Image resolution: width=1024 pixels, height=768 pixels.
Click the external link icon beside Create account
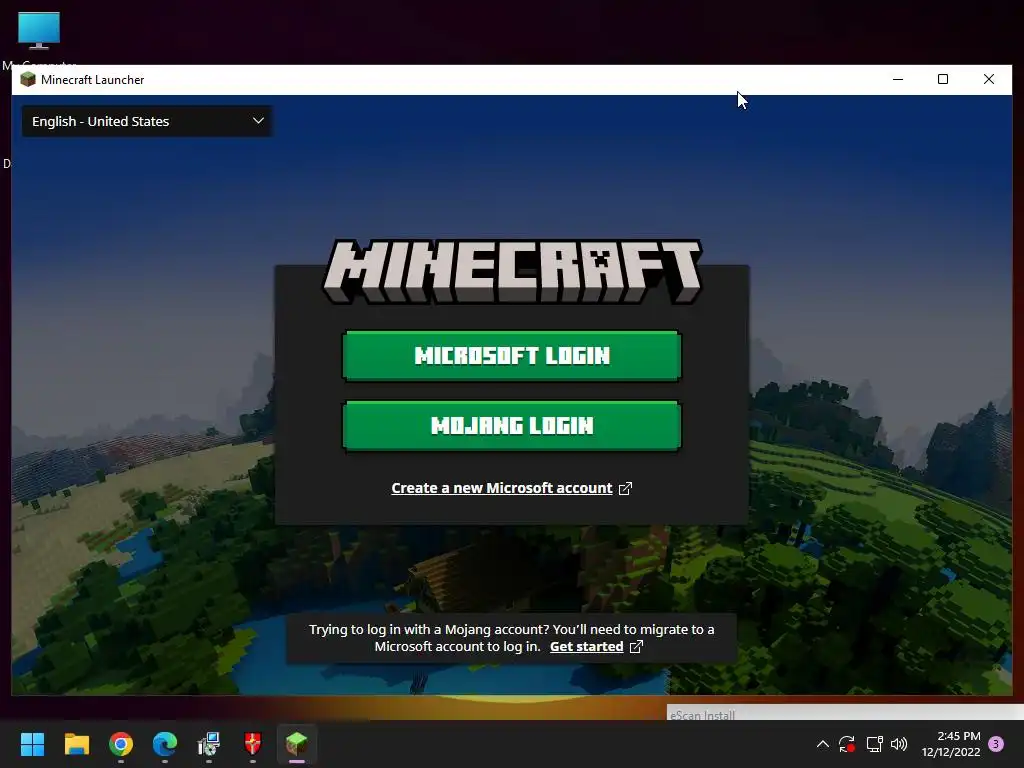pos(625,488)
